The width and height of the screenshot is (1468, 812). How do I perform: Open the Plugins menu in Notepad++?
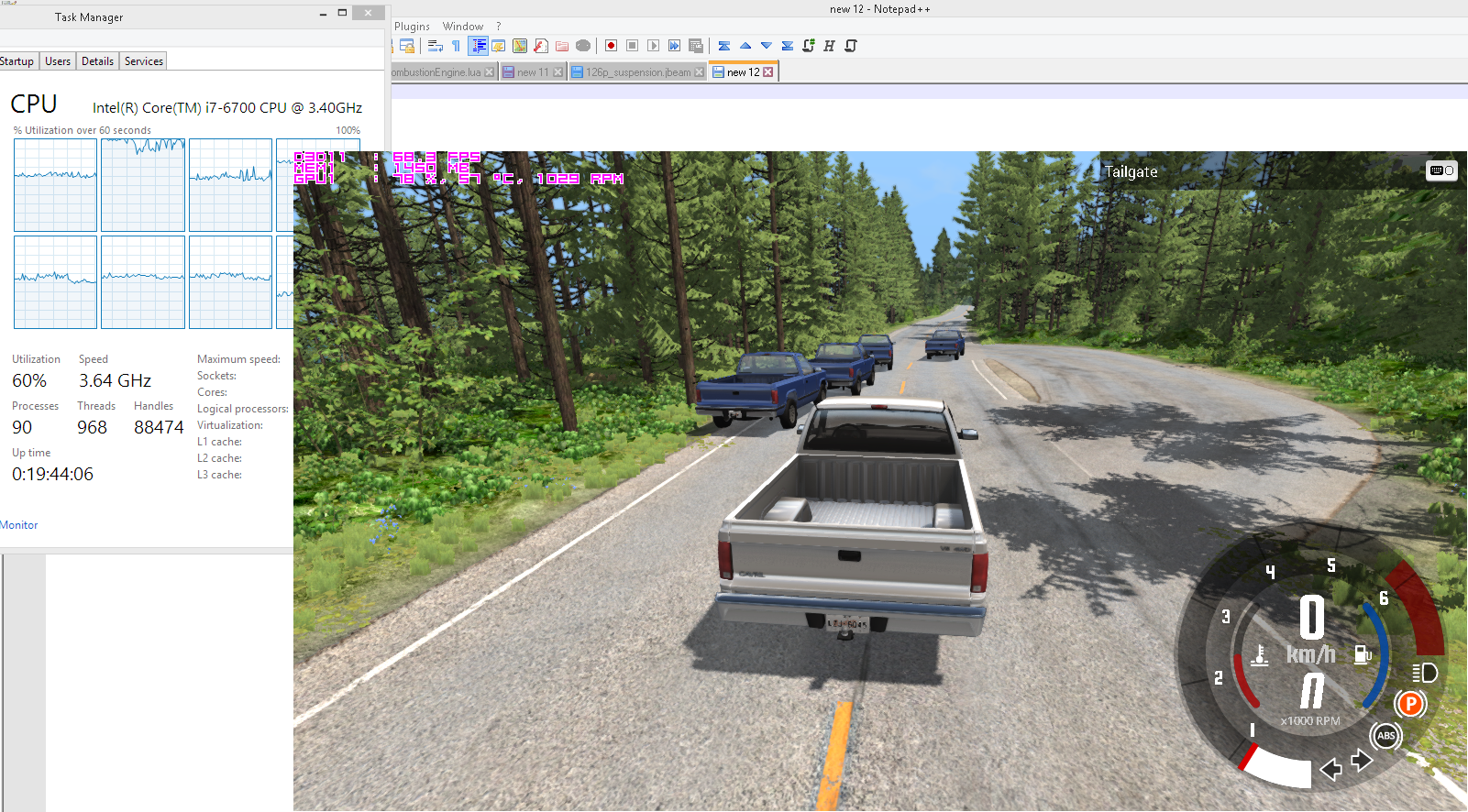(412, 27)
